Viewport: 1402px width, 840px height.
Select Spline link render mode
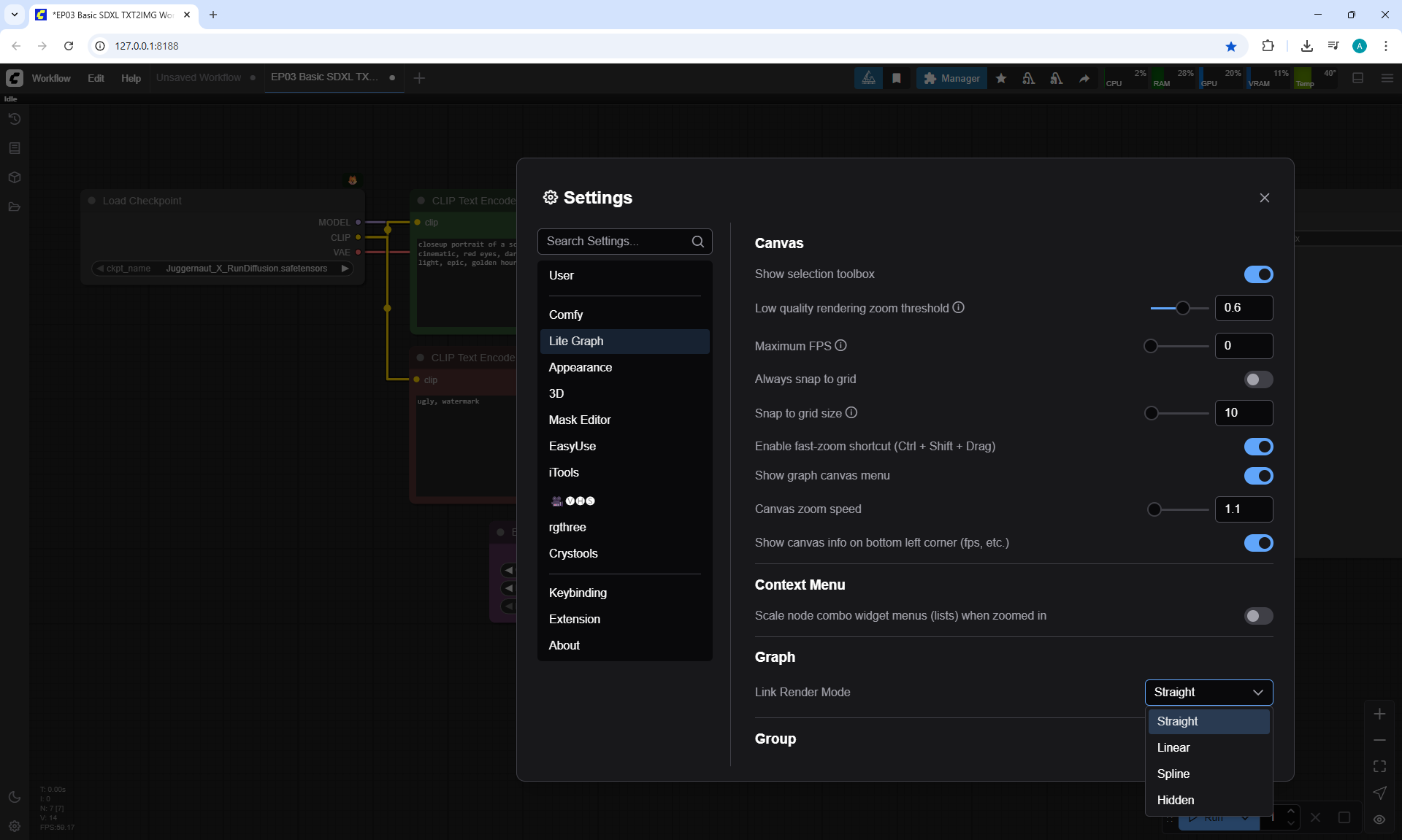point(1173,774)
